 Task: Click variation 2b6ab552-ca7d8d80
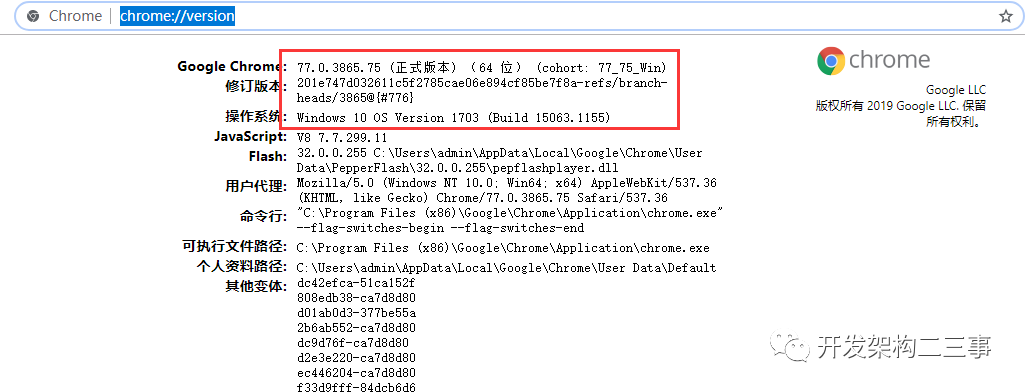[x=356, y=328]
